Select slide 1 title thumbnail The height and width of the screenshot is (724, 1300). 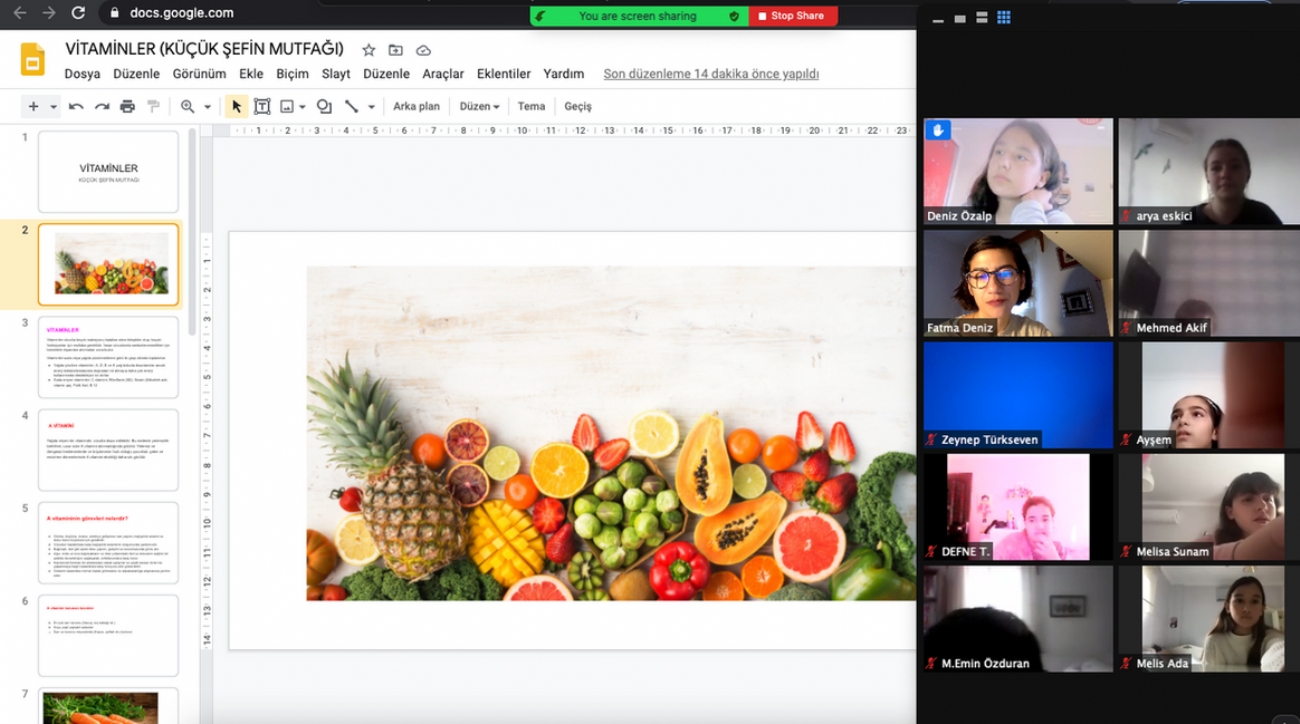coord(108,172)
